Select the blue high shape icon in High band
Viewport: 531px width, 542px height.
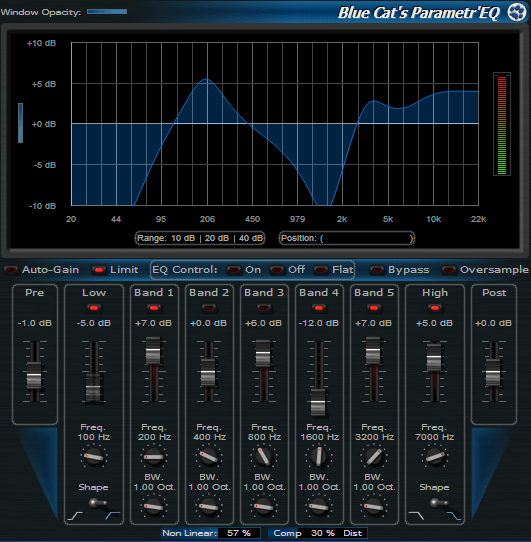coord(454,516)
